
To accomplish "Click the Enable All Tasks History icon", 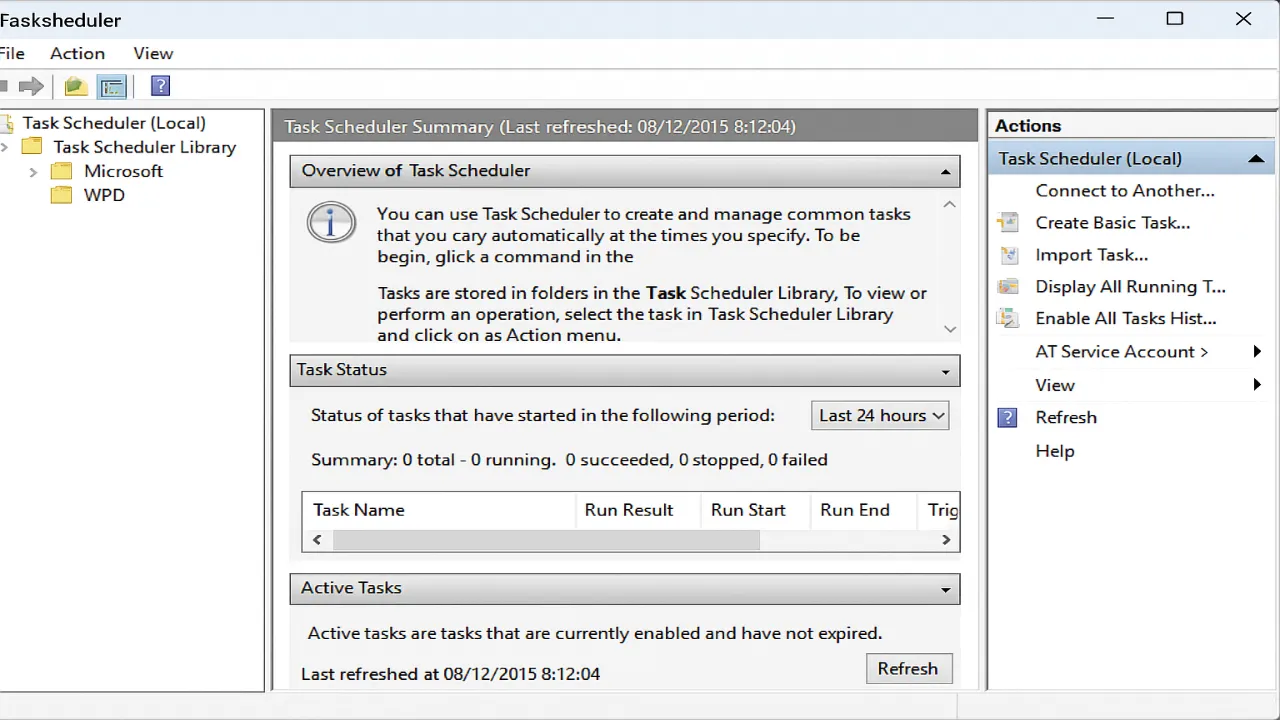I will click(1008, 319).
